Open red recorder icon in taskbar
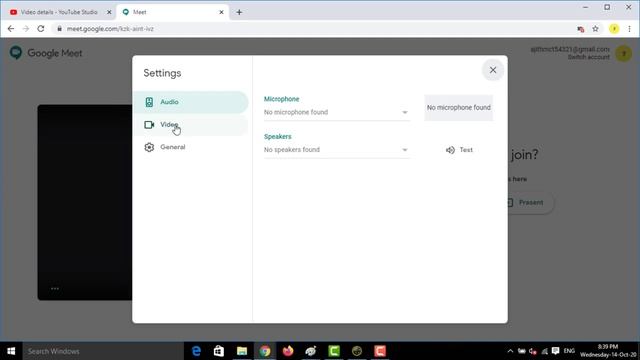The height and width of the screenshot is (360, 640). 380,351
